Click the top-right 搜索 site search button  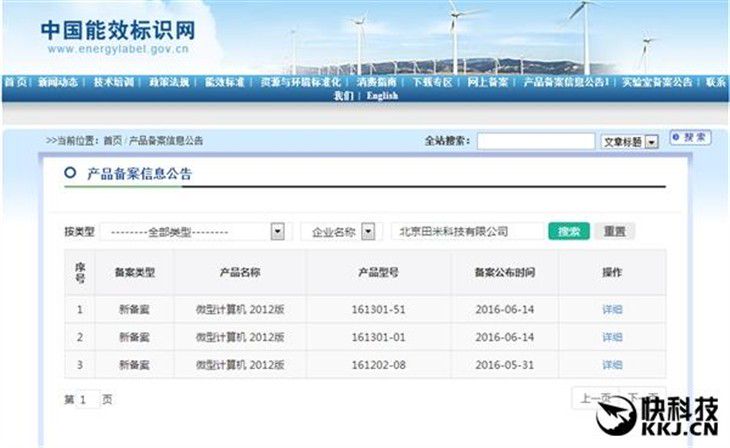690,137
